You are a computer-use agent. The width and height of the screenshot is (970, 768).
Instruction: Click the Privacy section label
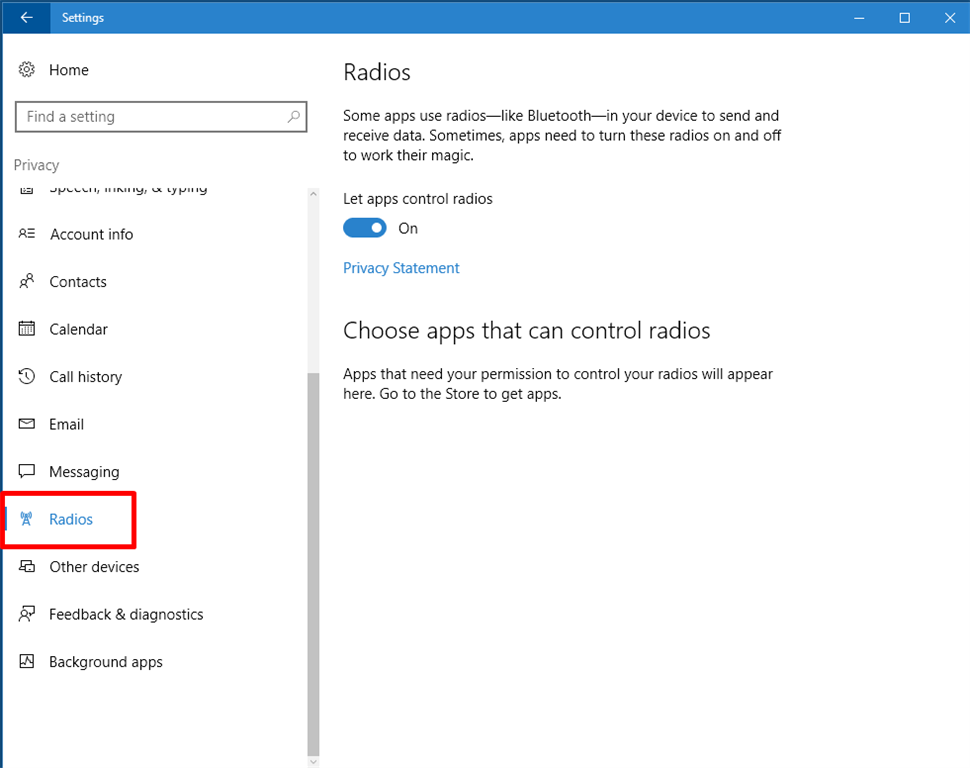tap(36, 165)
